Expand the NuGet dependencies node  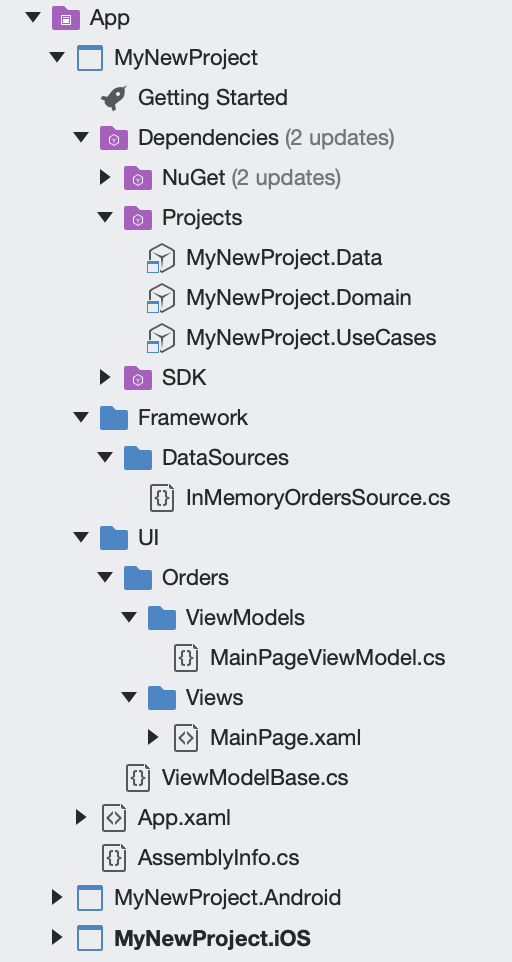105,178
